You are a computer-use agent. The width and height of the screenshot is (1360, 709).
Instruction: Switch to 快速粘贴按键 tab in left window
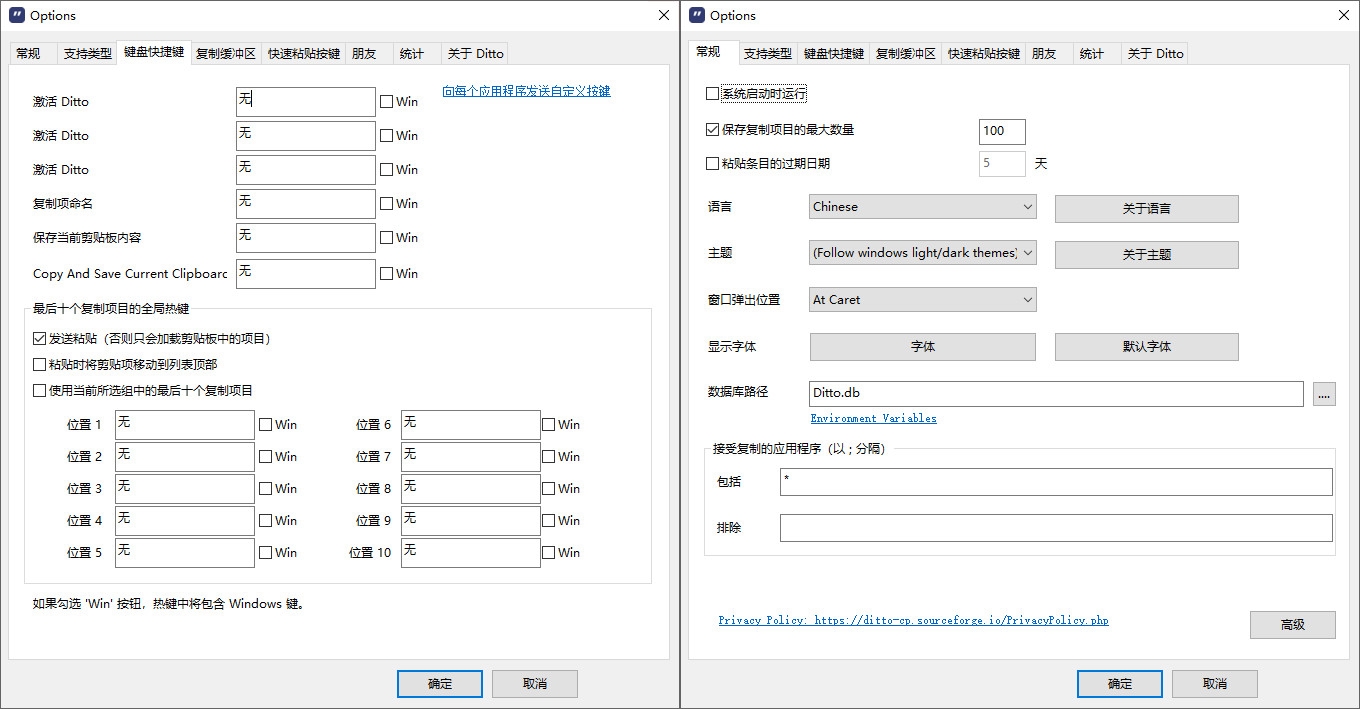(304, 54)
